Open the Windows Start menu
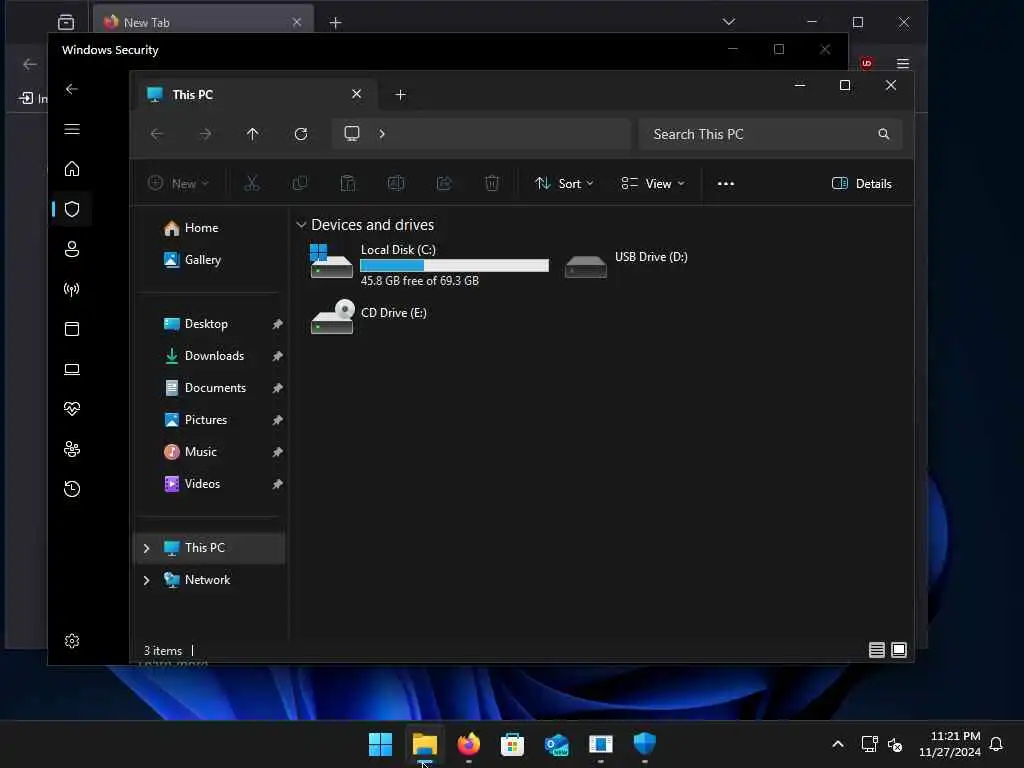The height and width of the screenshot is (768, 1024). tap(380, 744)
